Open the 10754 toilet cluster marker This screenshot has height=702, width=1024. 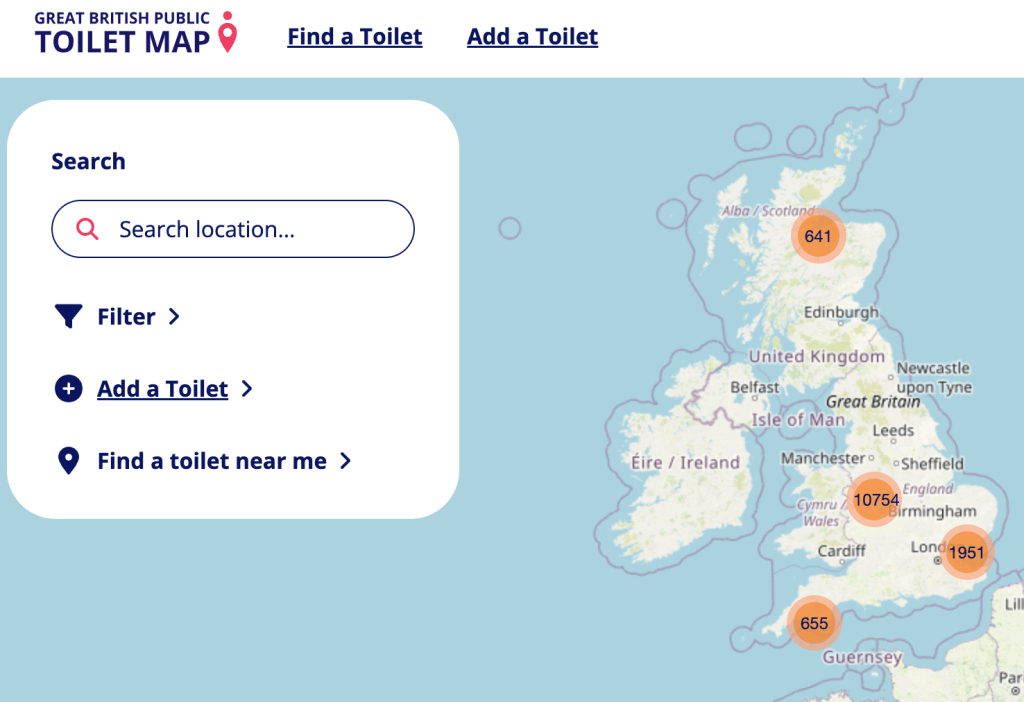coord(876,499)
